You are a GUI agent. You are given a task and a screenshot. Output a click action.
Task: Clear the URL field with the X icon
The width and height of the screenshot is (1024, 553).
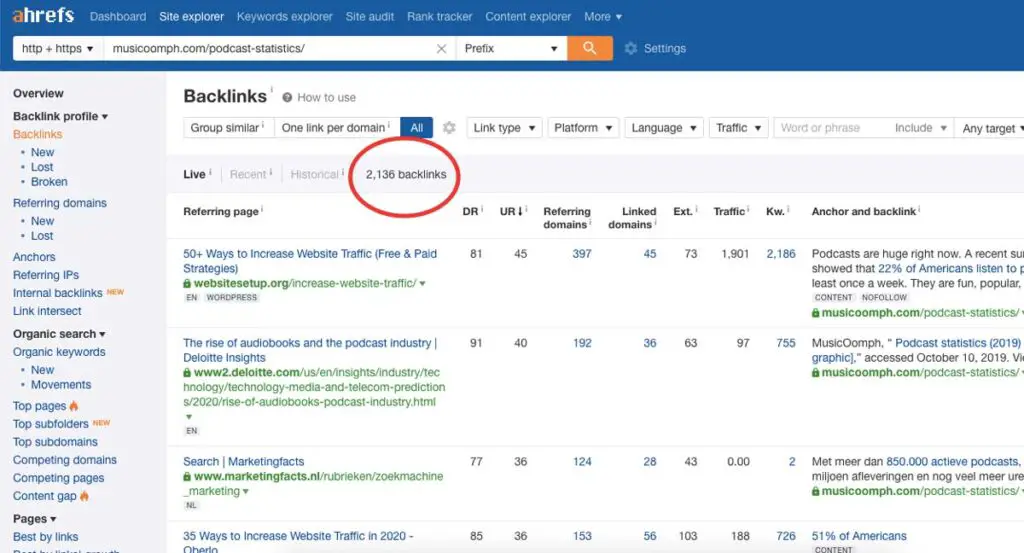point(441,49)
